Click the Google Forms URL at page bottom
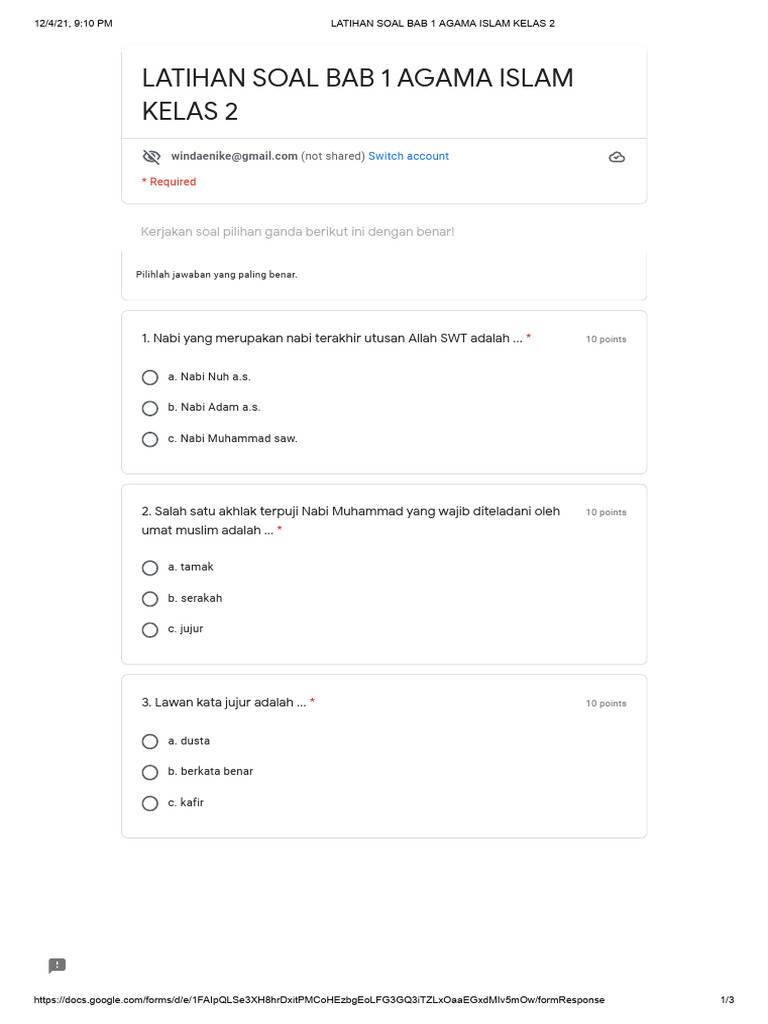 click(319, 1000)
